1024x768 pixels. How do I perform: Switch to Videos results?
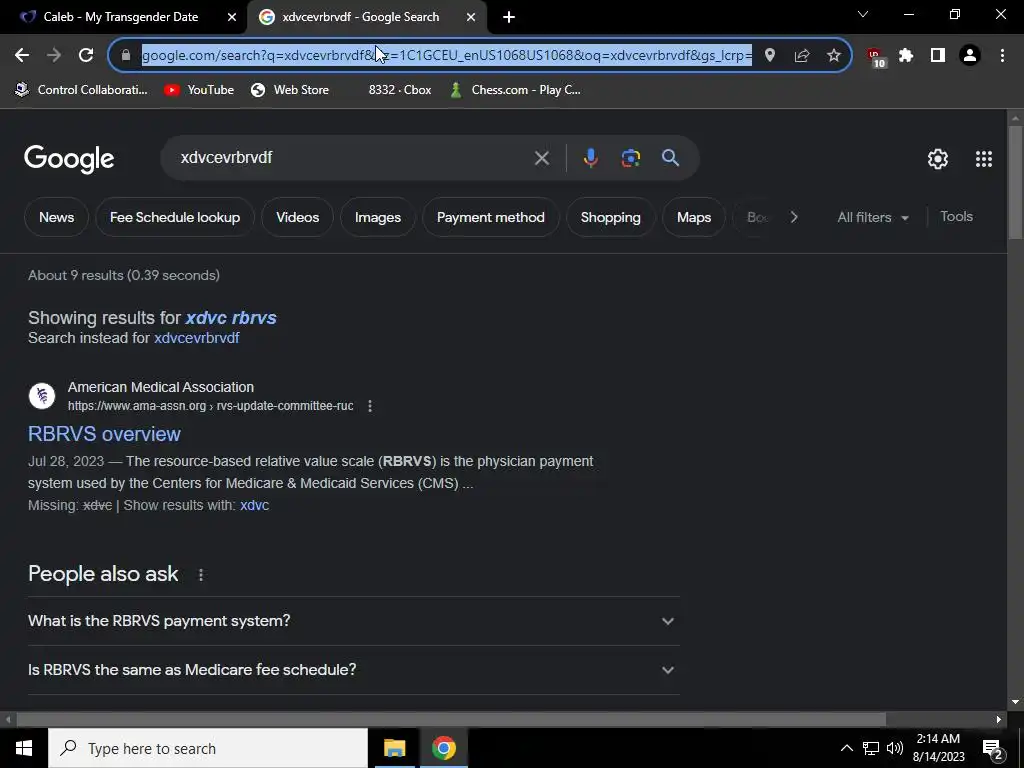[297, 217]
